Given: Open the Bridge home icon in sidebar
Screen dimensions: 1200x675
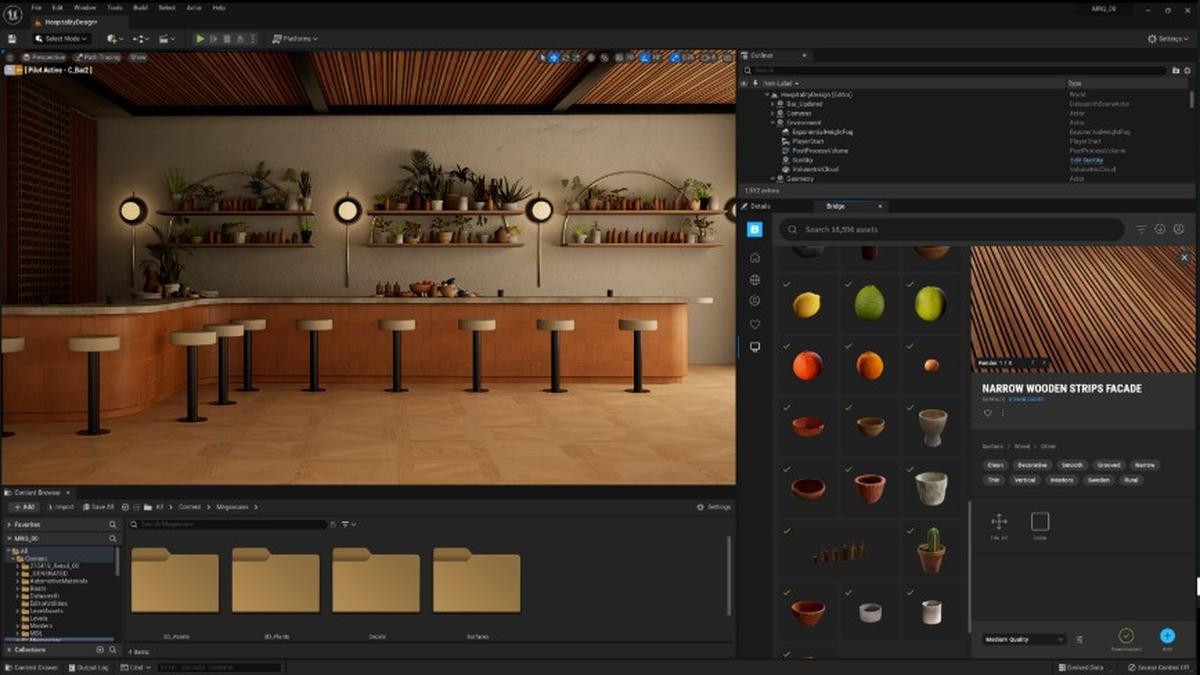Looking at the screenshot, I should pyautogui.click(x=755, y=258).
